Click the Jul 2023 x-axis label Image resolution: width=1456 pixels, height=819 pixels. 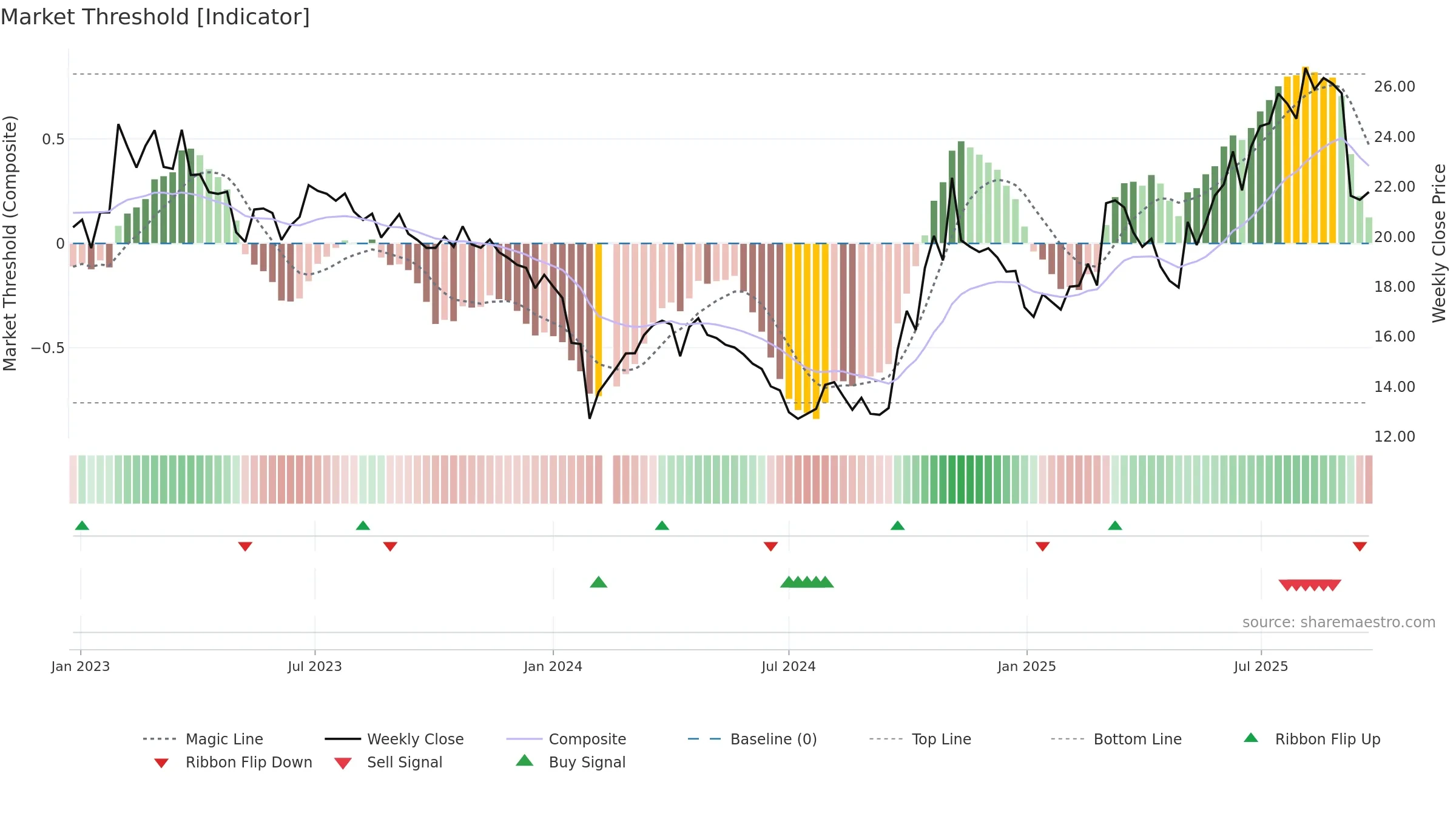point(315,666)
